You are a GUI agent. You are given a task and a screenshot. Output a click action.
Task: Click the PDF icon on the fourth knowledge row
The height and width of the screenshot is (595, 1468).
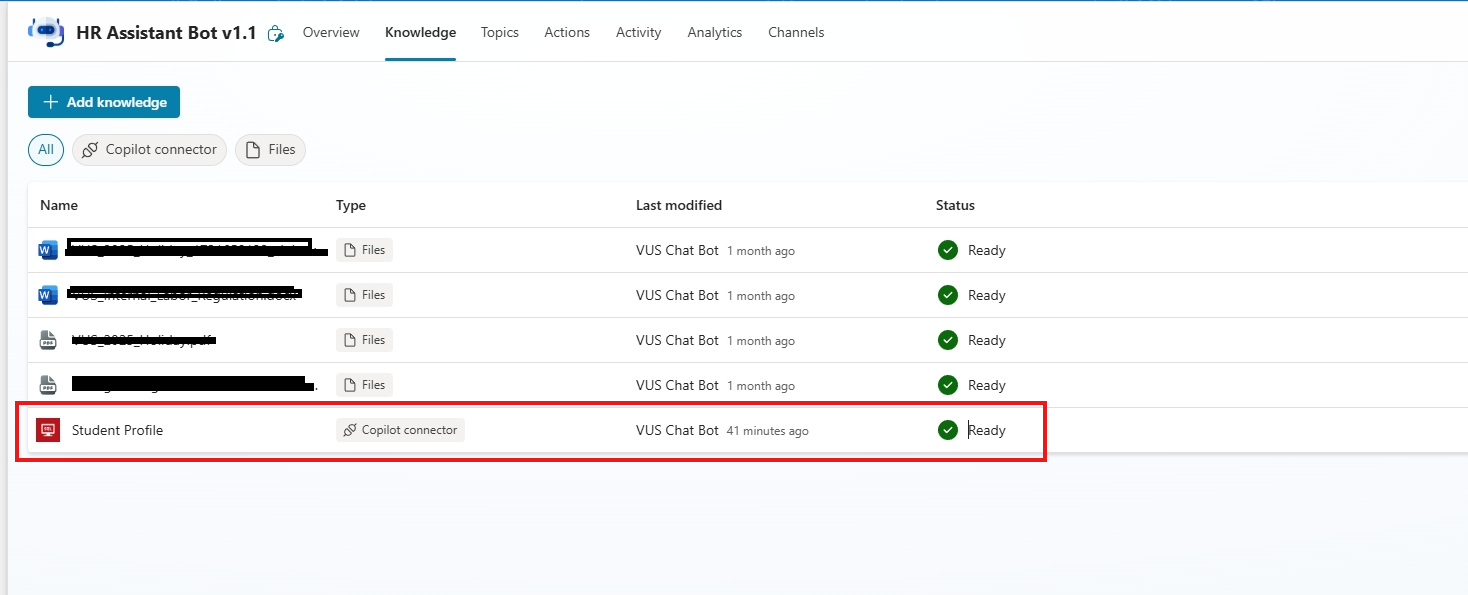coord(47,384)
